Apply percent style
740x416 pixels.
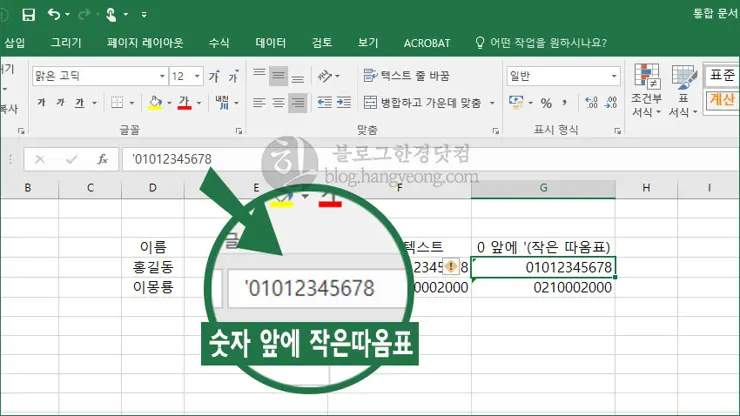point(546,103)
